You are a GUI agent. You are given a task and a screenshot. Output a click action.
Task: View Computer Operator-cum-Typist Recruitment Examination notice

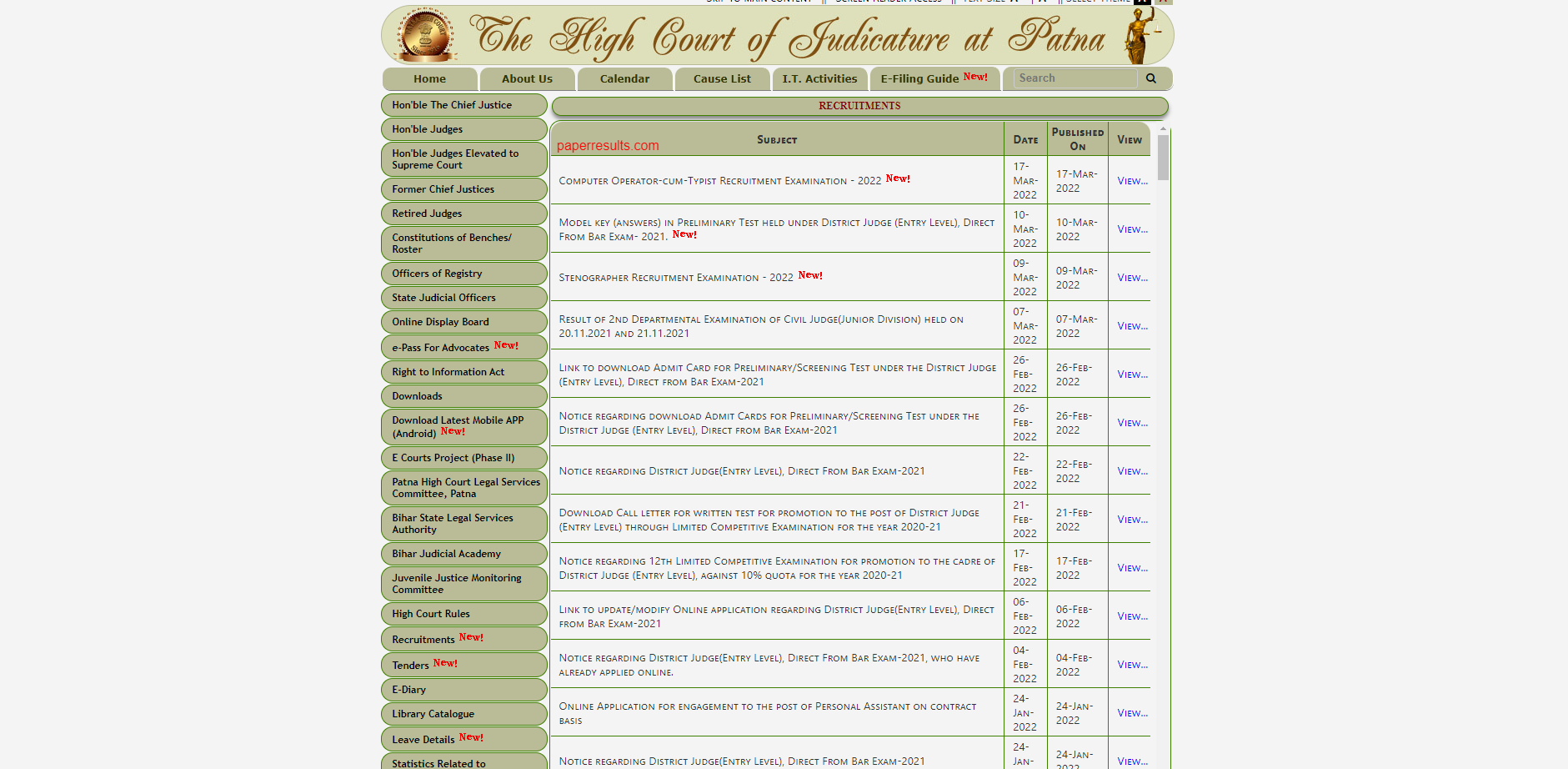(1132, 181)
